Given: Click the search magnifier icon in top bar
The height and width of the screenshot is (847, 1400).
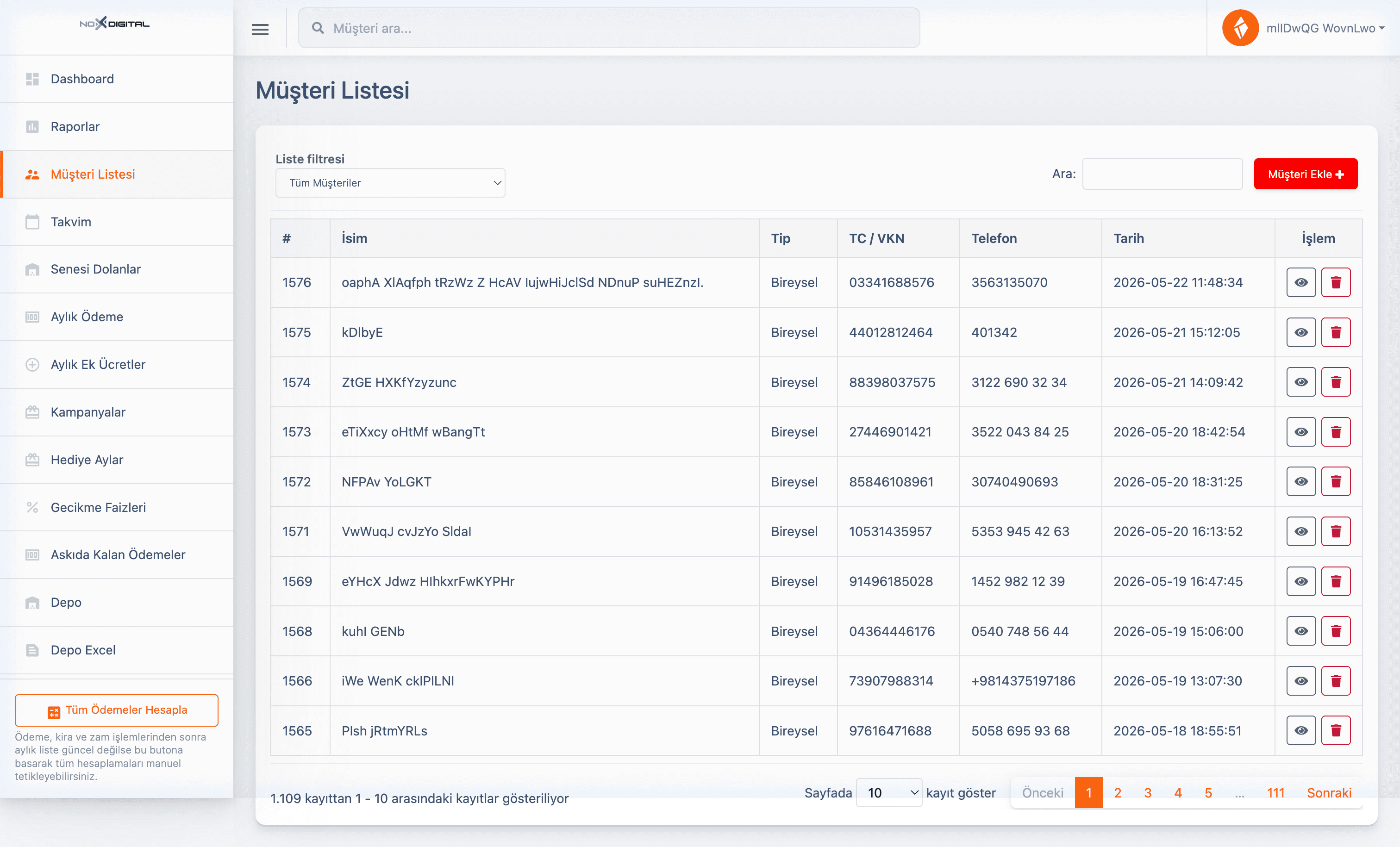Looking at the screenshot, I should [x=318, y=28].
